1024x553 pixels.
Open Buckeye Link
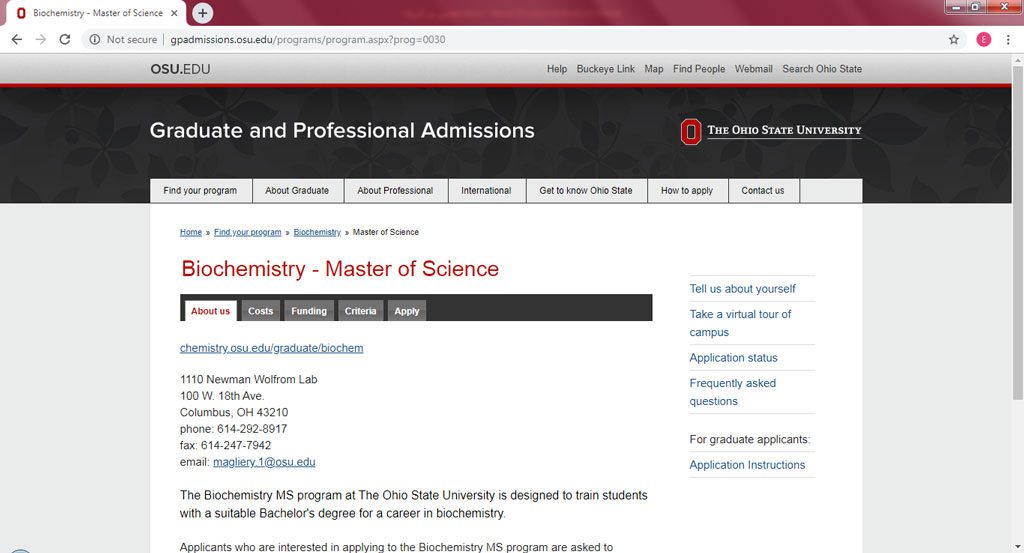tap(605, 69)
